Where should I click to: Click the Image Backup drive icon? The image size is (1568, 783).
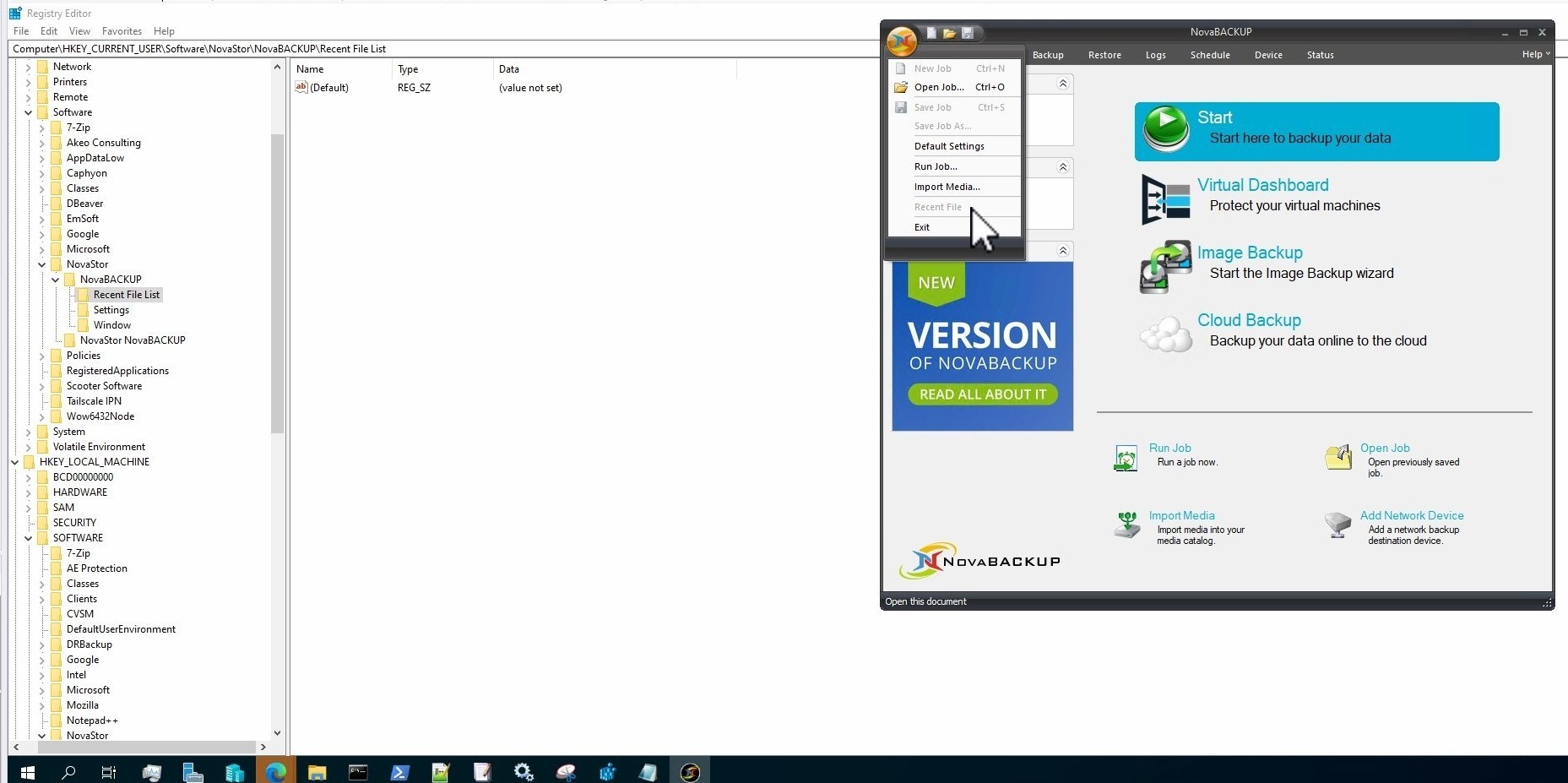click(1166, 267)
